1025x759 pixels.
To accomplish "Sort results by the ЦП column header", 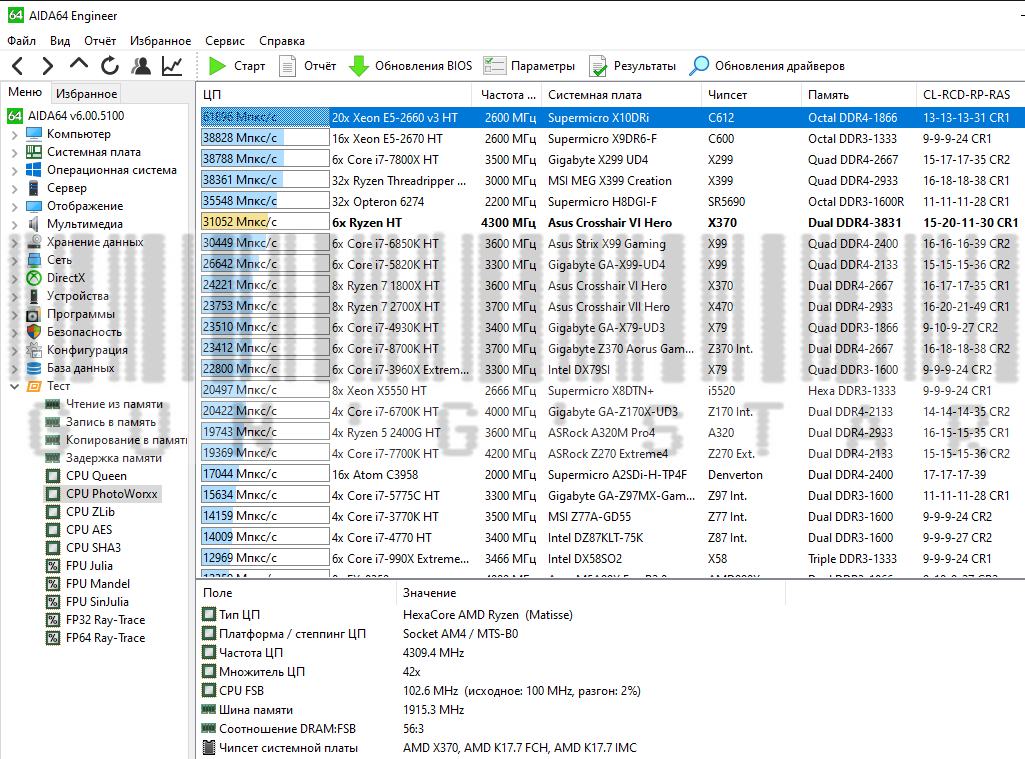I will point(334,95).
